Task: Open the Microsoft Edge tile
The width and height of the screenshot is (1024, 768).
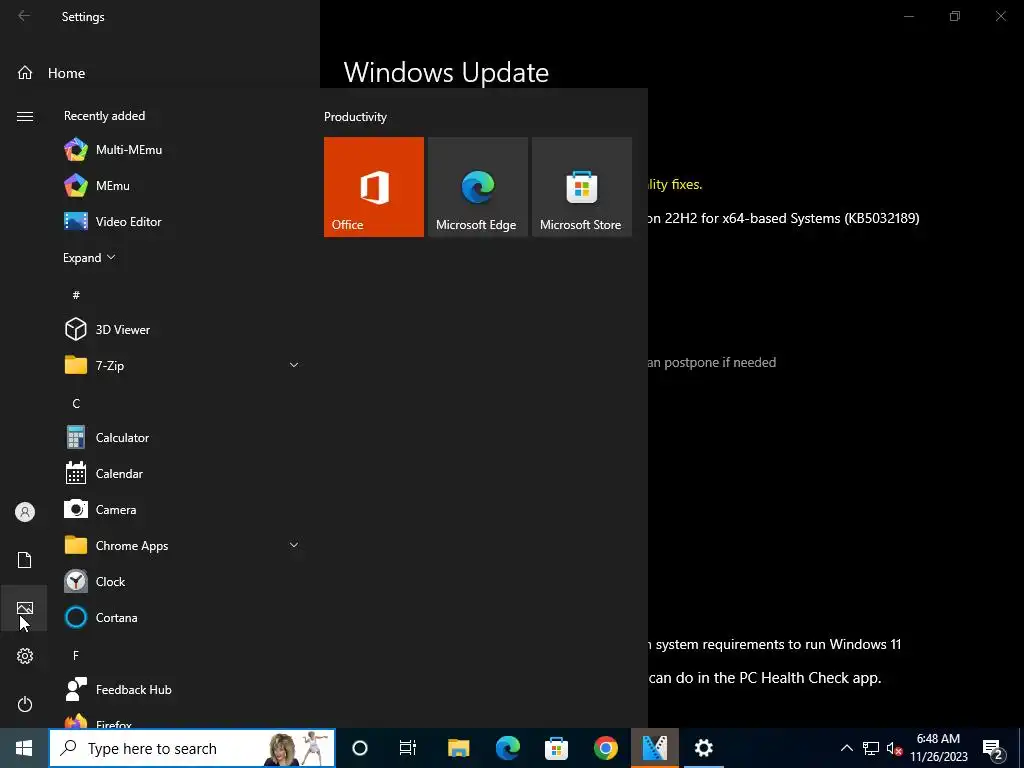Action: (x=477, y=187)
